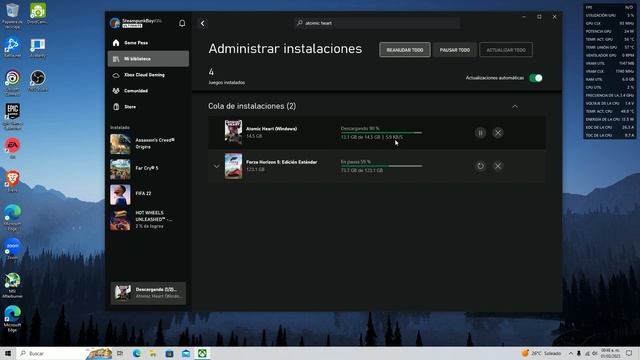Open DroidCam desktop shortcut
Screen dimensions: 640x360
click(38, 13)
